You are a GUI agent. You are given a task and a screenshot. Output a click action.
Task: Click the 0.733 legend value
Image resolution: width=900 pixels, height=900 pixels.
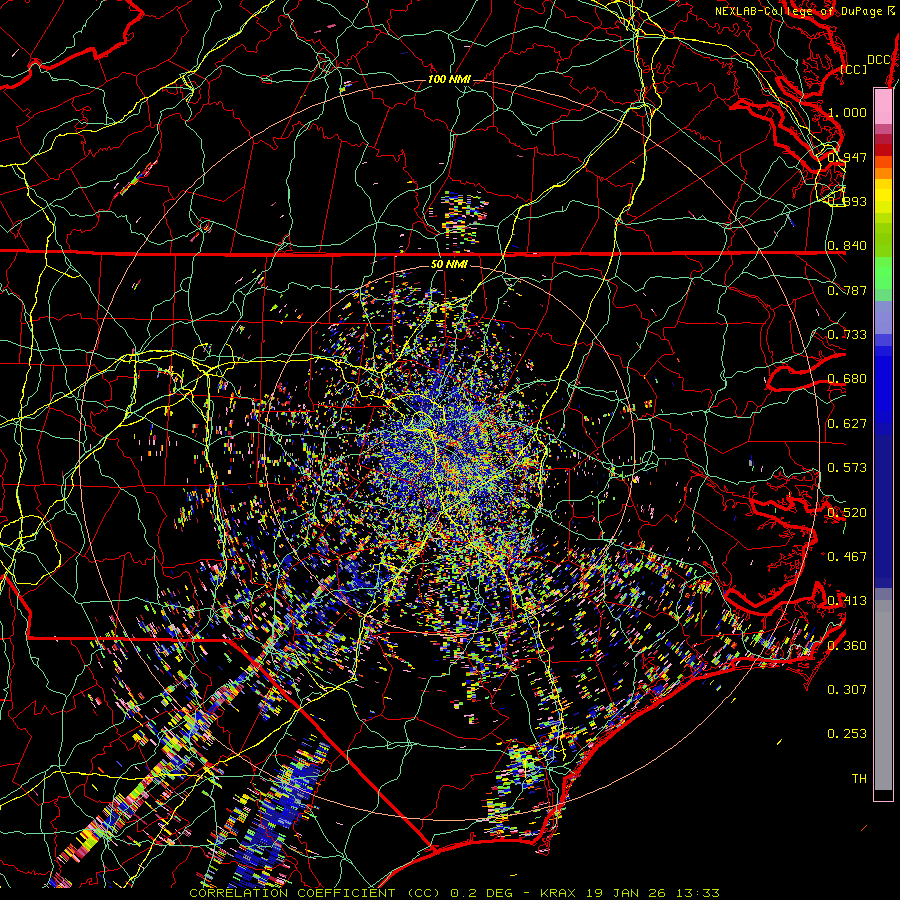tap(847, 335)
